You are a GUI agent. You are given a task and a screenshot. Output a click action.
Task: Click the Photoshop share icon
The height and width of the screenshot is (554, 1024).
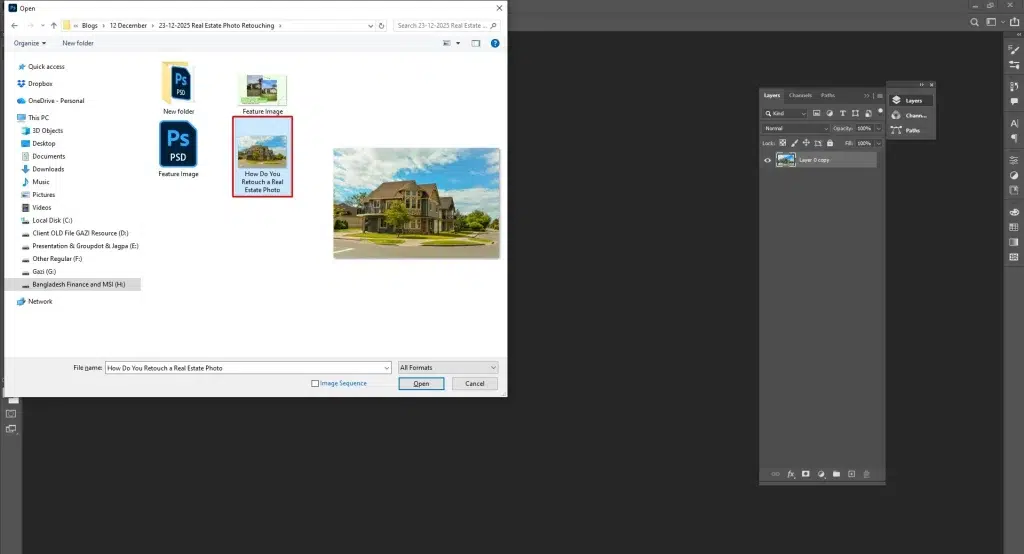tap(1014, 22)
